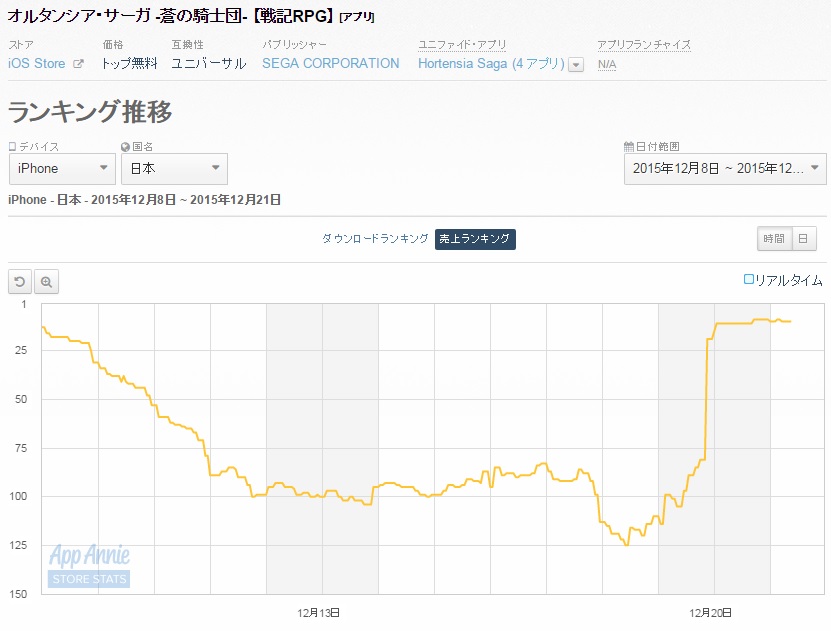Viewport: 831px width, 631px height.
Task: Click the ユニバーサル compatibility value
Action: coord(209,64)
